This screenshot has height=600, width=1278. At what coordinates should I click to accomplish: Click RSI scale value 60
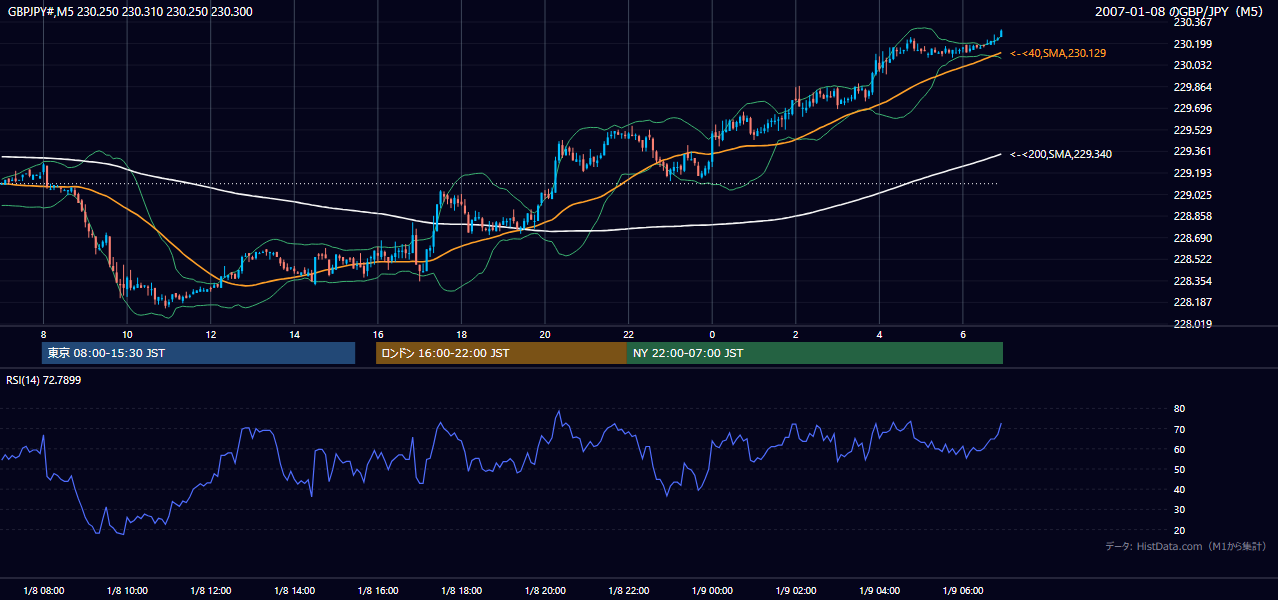click(x=1179, y=449)
